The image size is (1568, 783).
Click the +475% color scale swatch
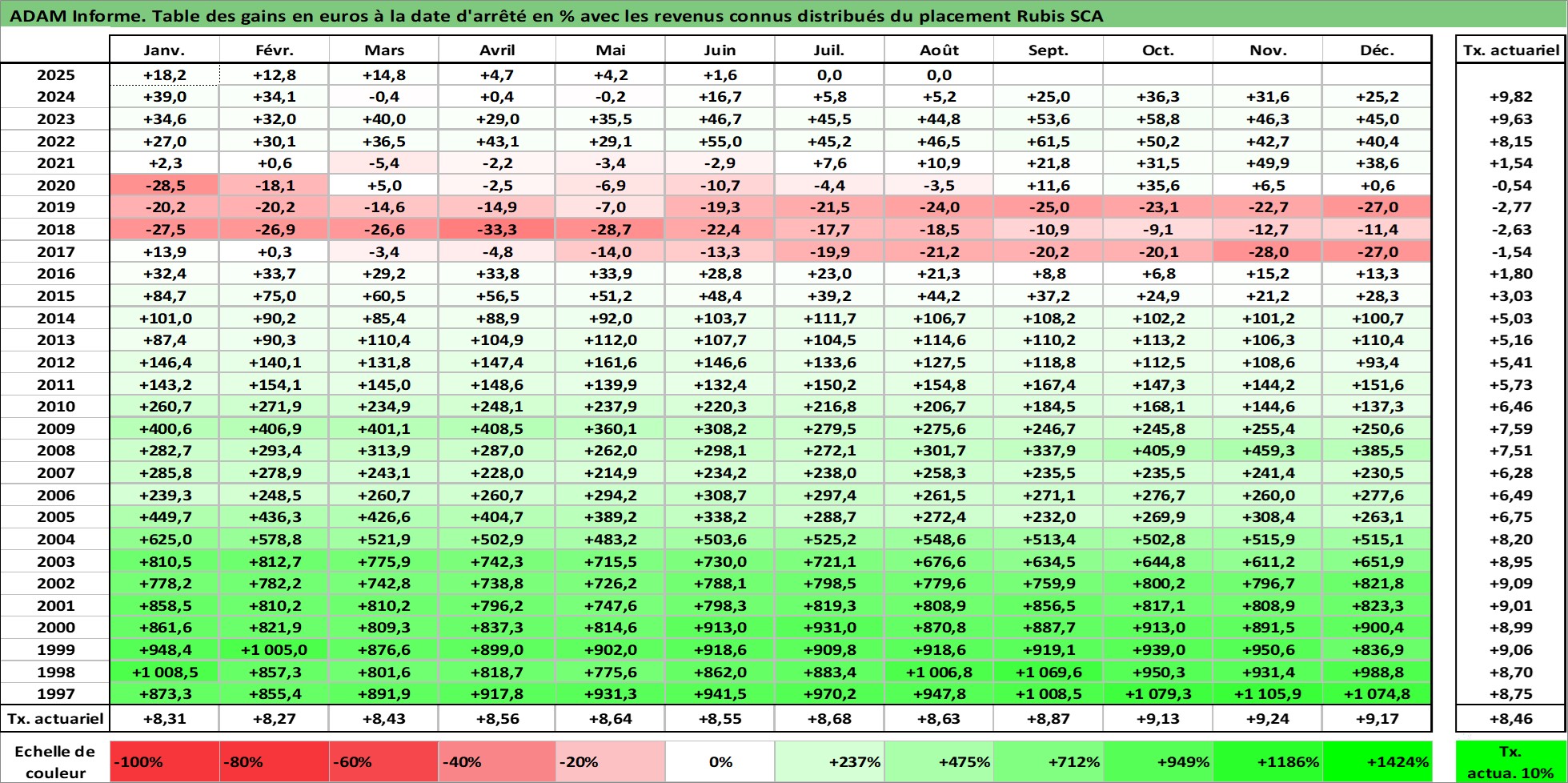(939, 762)
